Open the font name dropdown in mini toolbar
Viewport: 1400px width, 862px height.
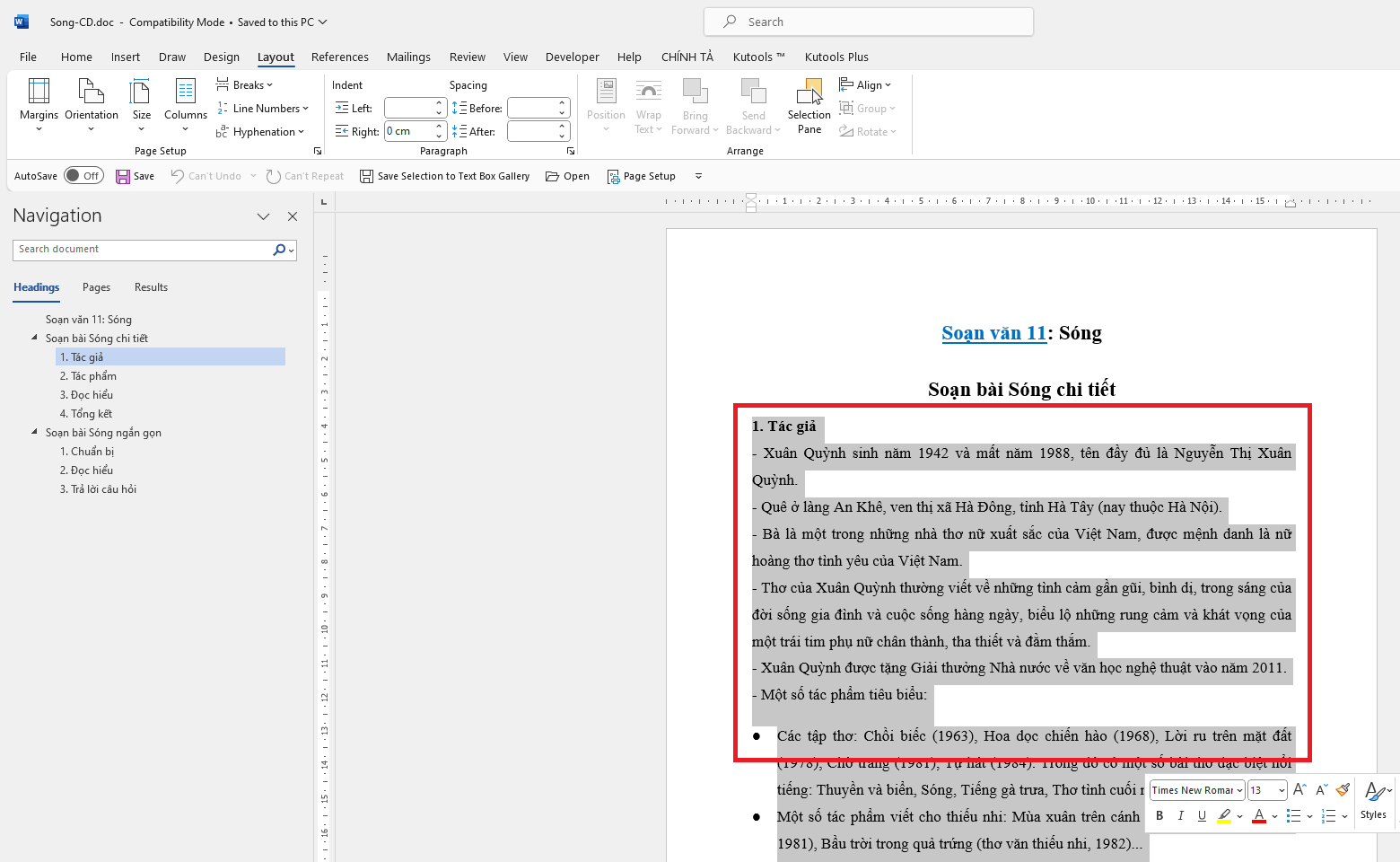click(1239, 790)
